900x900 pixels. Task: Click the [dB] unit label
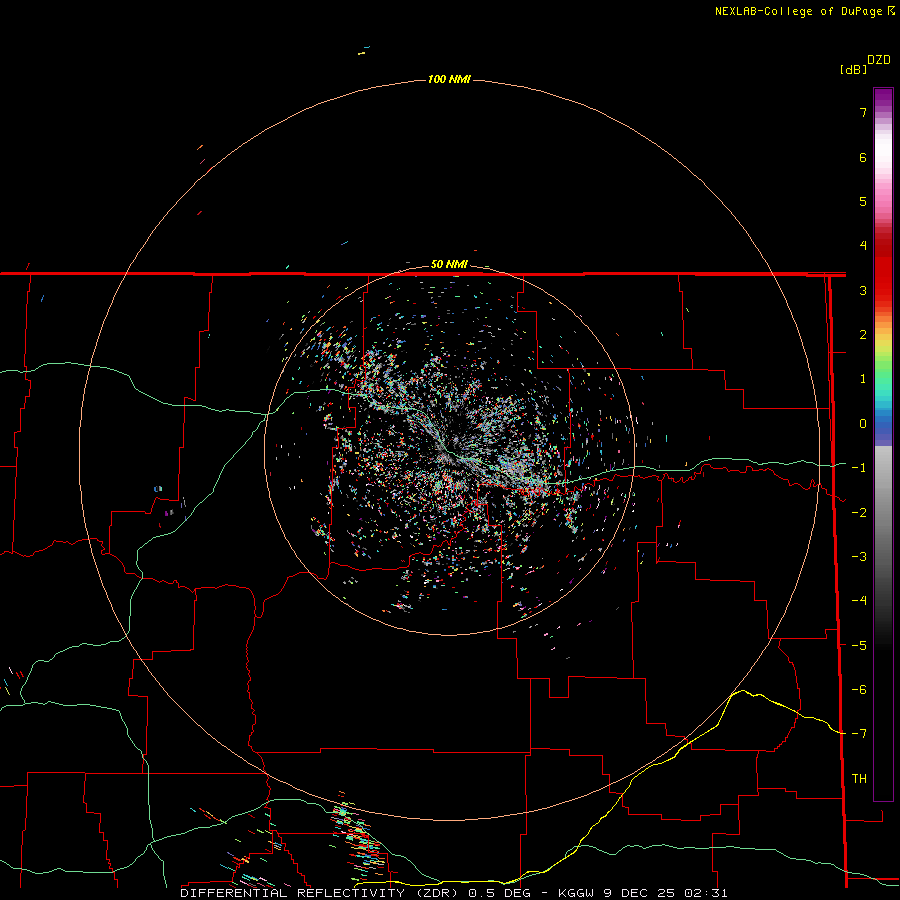tap(854, 70)
